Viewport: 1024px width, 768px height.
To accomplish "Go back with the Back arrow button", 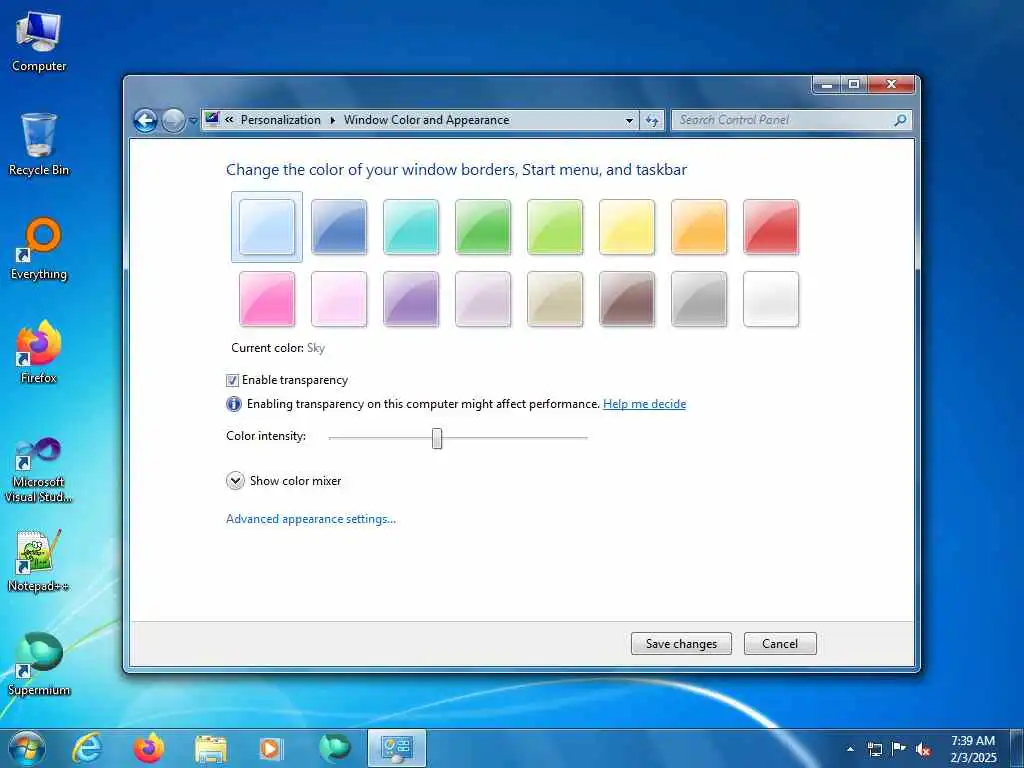I will [x=146, y=120].
